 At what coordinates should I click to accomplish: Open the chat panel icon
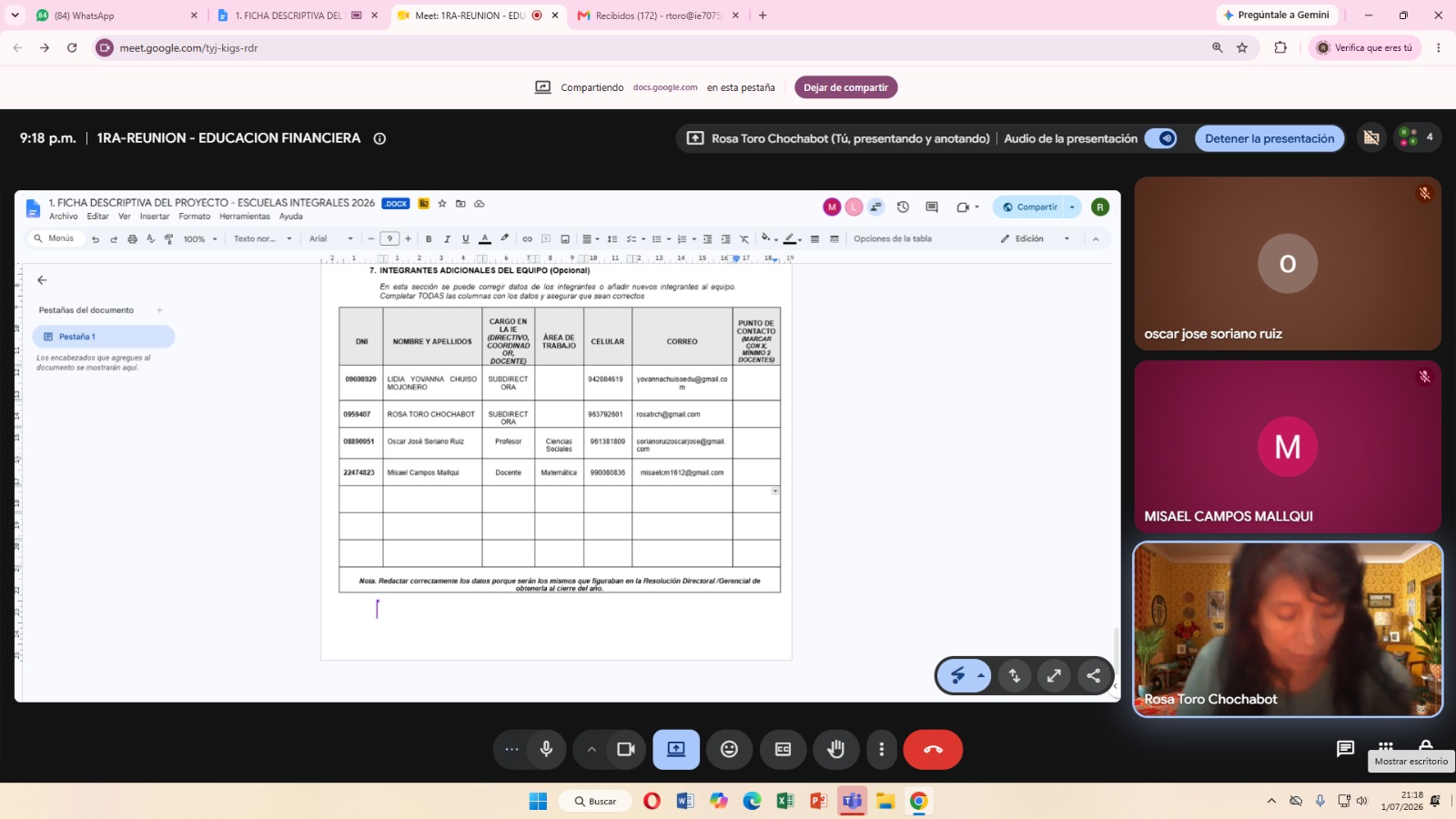tap(1345, 748)
